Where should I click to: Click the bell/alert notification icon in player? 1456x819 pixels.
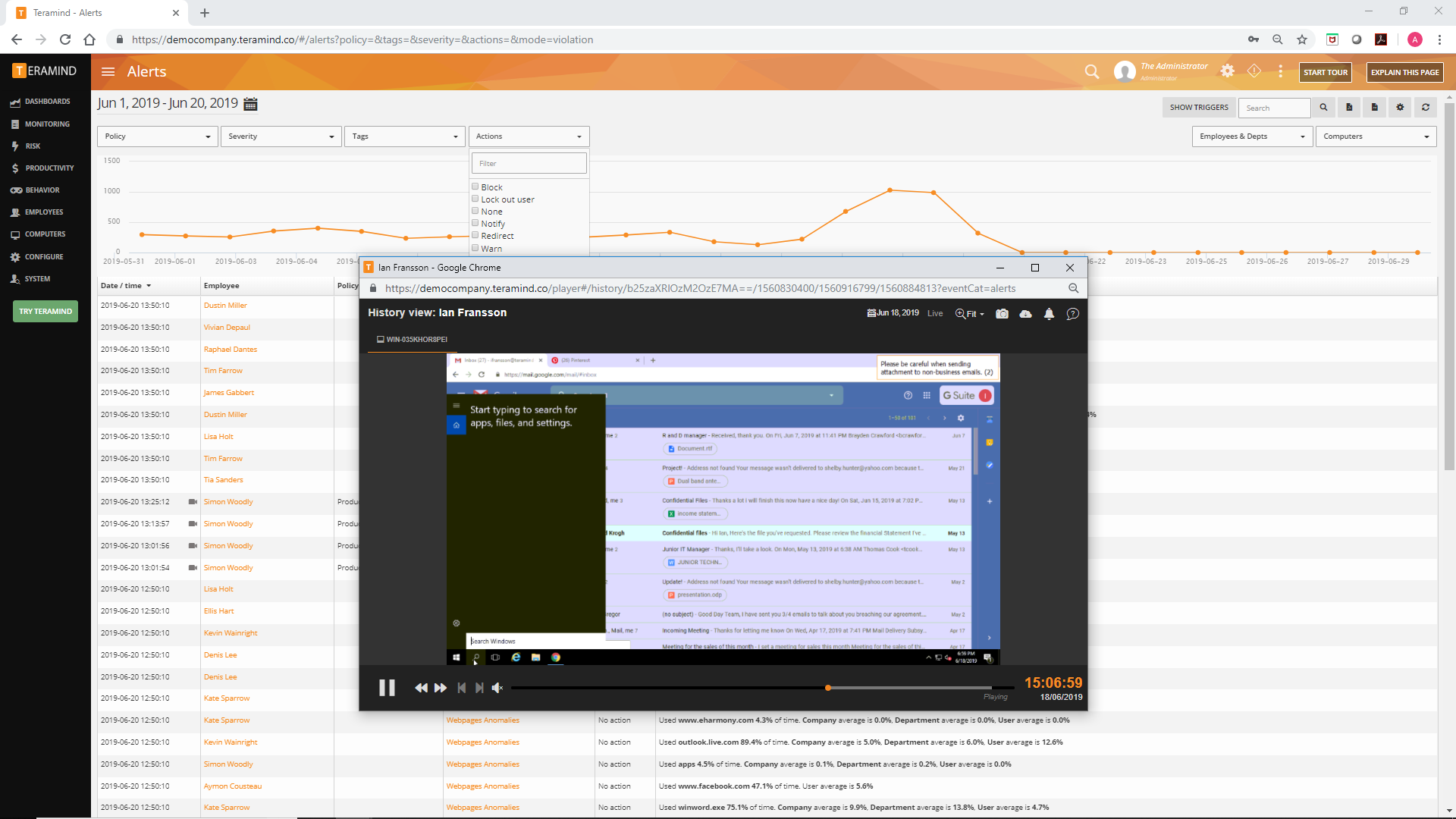1048,313
